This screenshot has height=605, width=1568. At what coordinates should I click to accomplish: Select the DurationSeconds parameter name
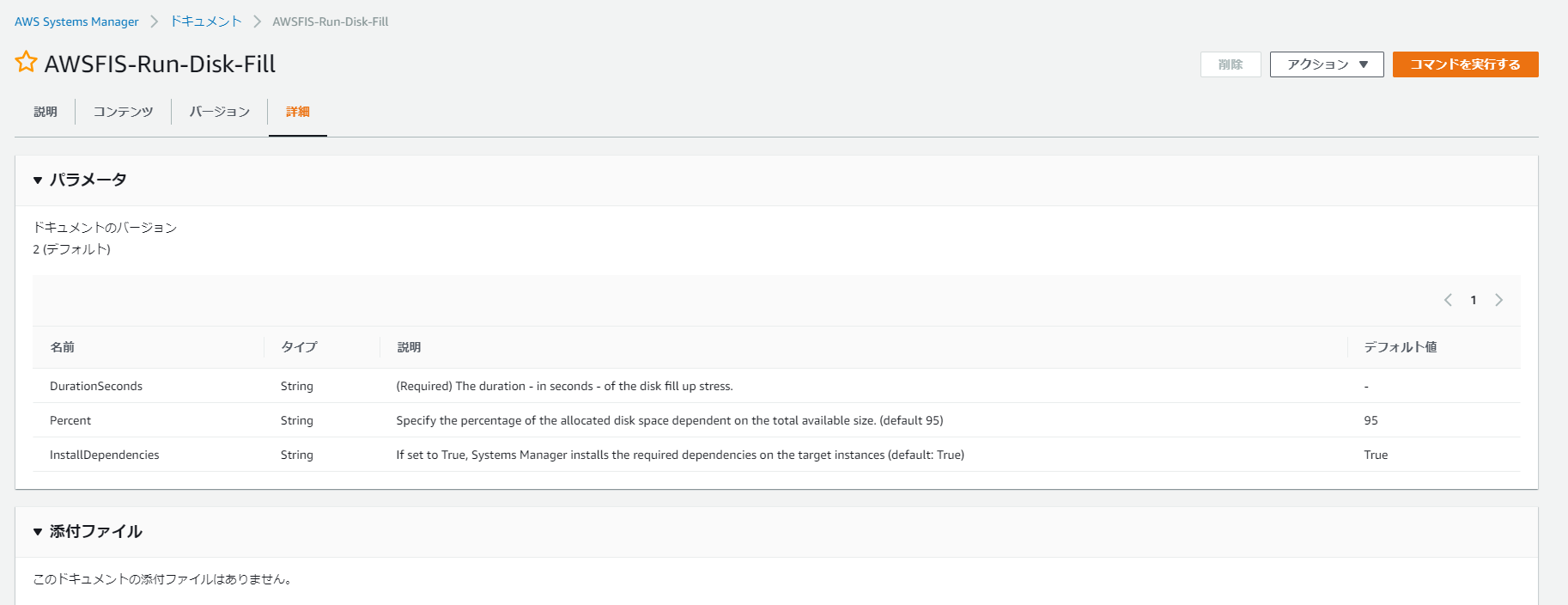click(96, 386)
